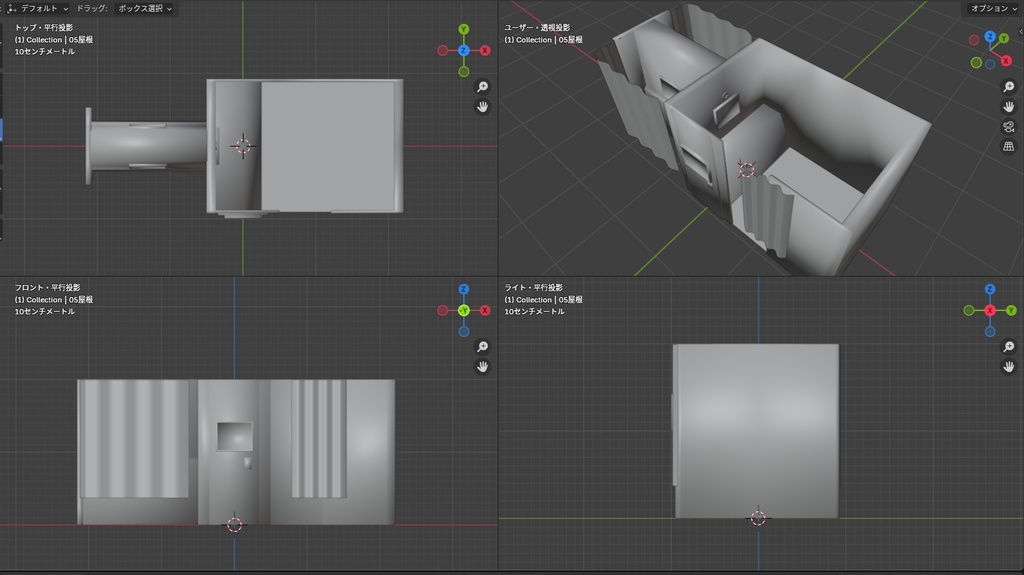The image size is (1024, 575).
Task: Click the hand pan icon in perspective viewport
Action: (1008, 107)
